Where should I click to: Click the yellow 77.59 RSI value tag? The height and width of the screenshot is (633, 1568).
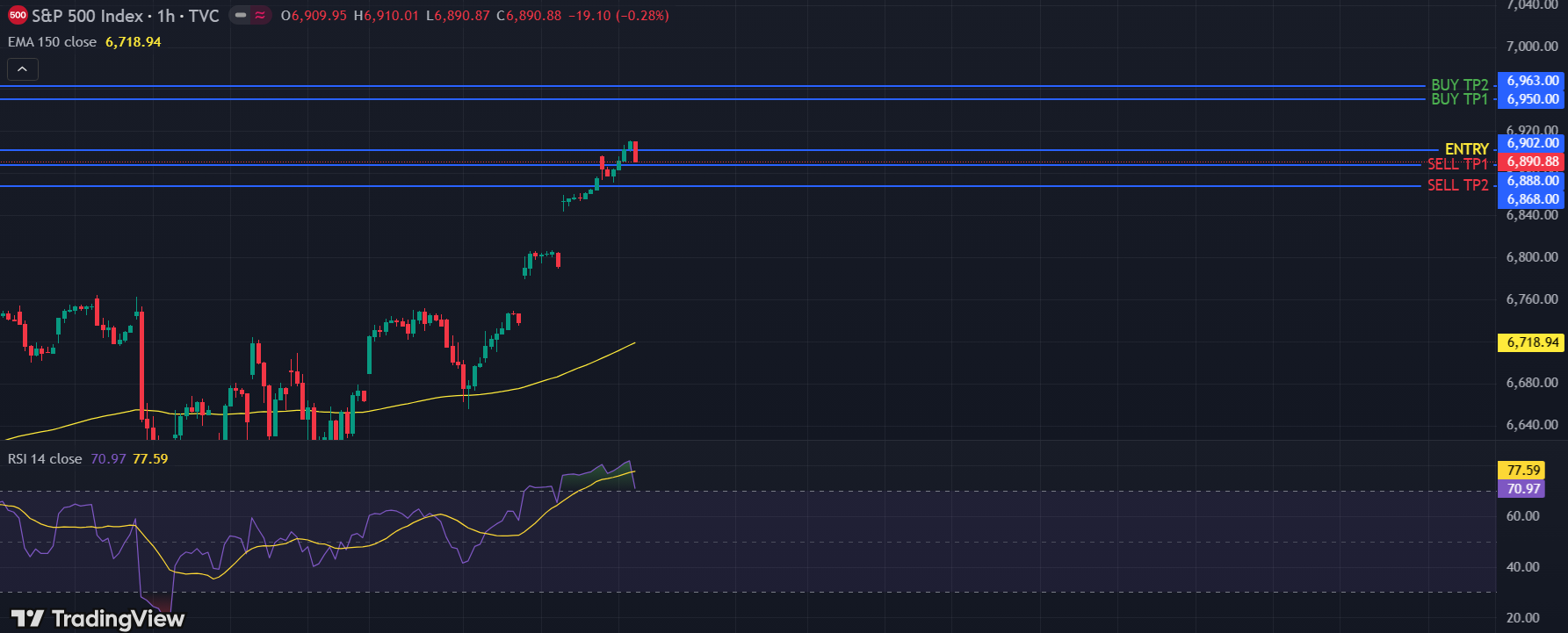tap(1523, 471)
